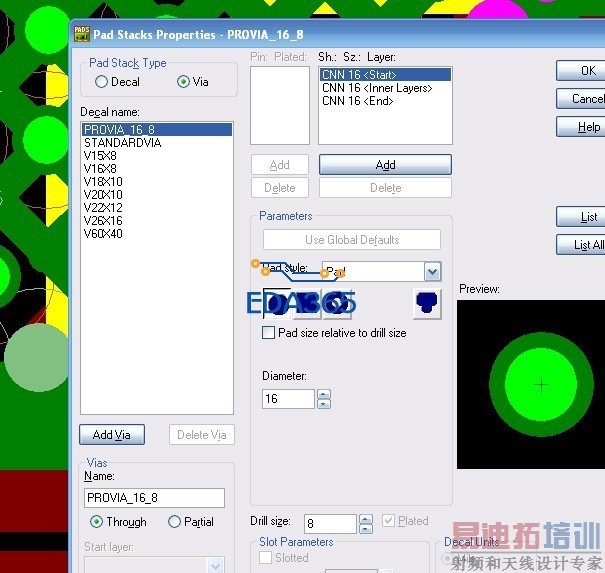Click the List button
This screenshot has width=605, height=573.
tap(581, 217)
